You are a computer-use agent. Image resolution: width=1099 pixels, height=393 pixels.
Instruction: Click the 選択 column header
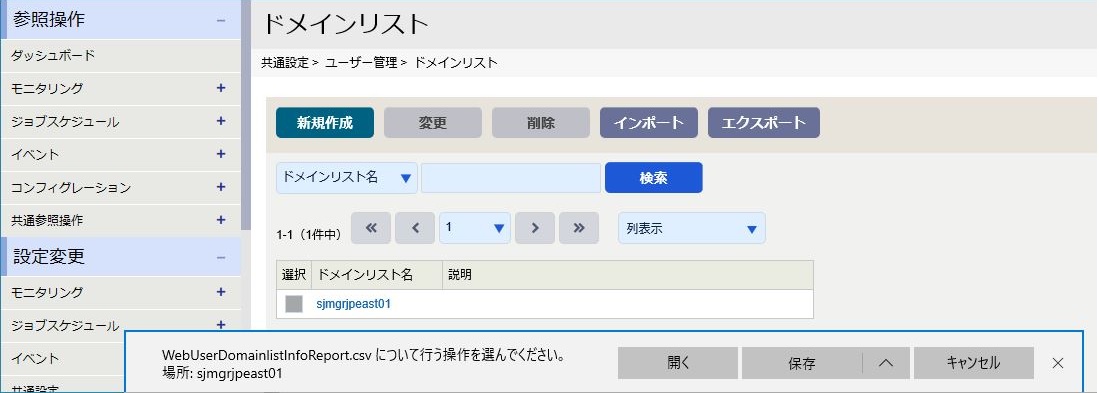tap(294, 275)
